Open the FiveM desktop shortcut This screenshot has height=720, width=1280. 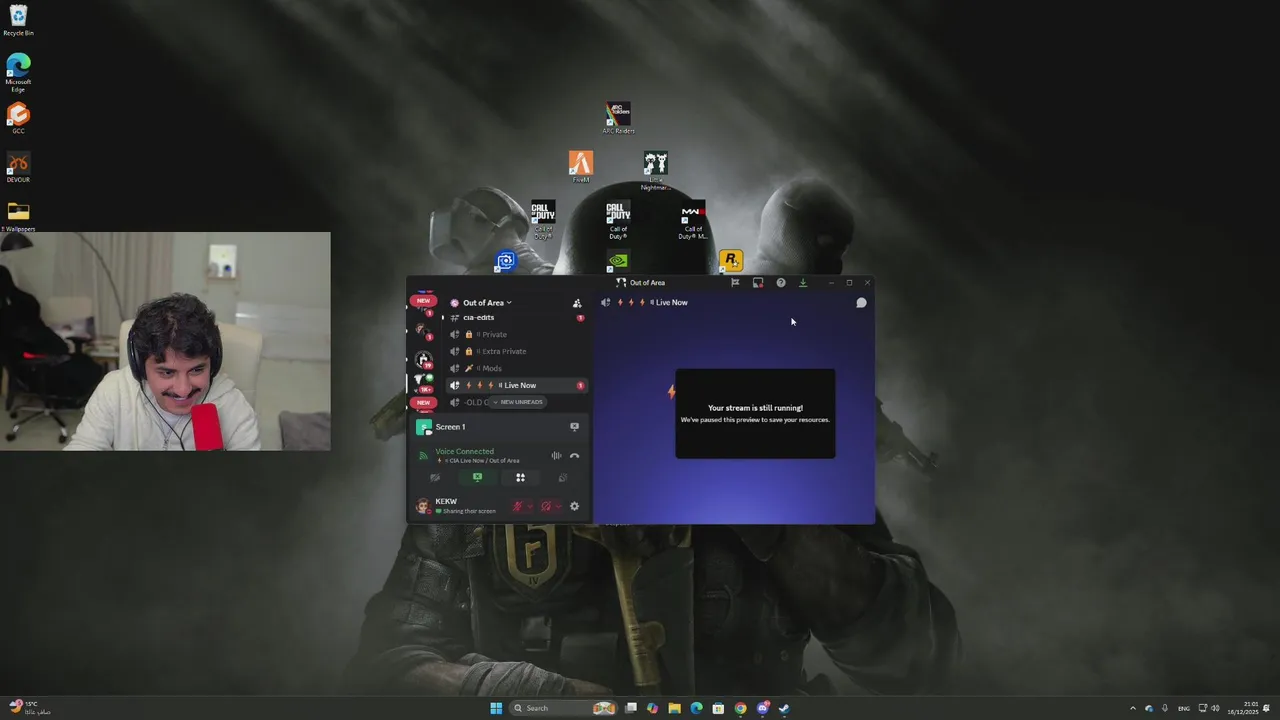click(581, 167)
